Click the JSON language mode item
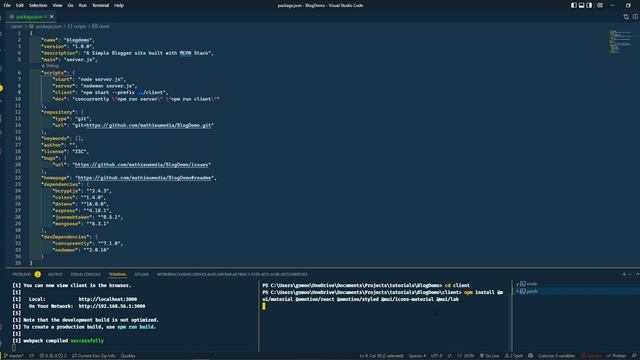Image resolution: width=640 pixels, height=360 pixels. pyautogui.click(x=466, y=356)
